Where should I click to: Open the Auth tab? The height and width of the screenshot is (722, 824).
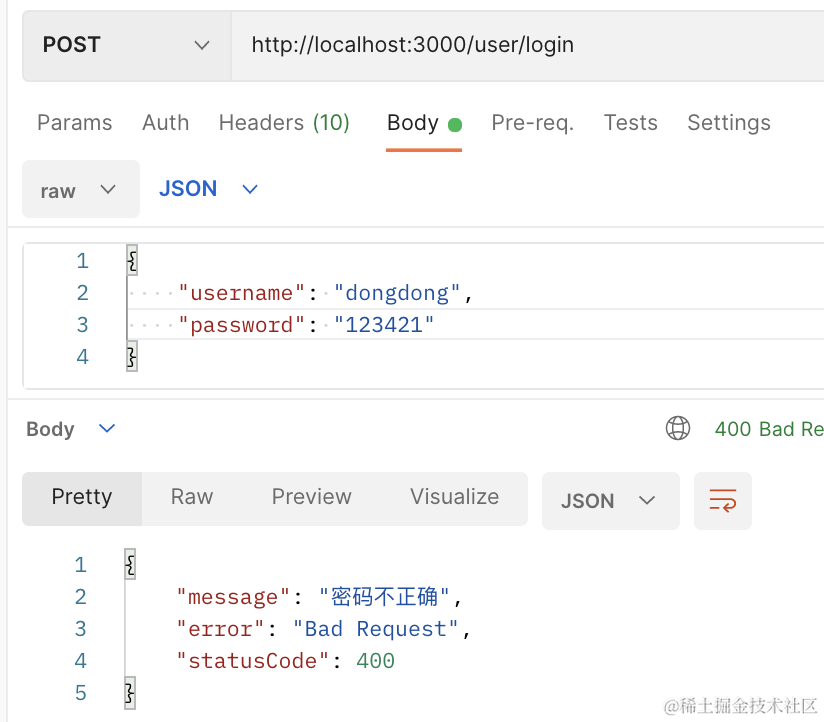165,123
